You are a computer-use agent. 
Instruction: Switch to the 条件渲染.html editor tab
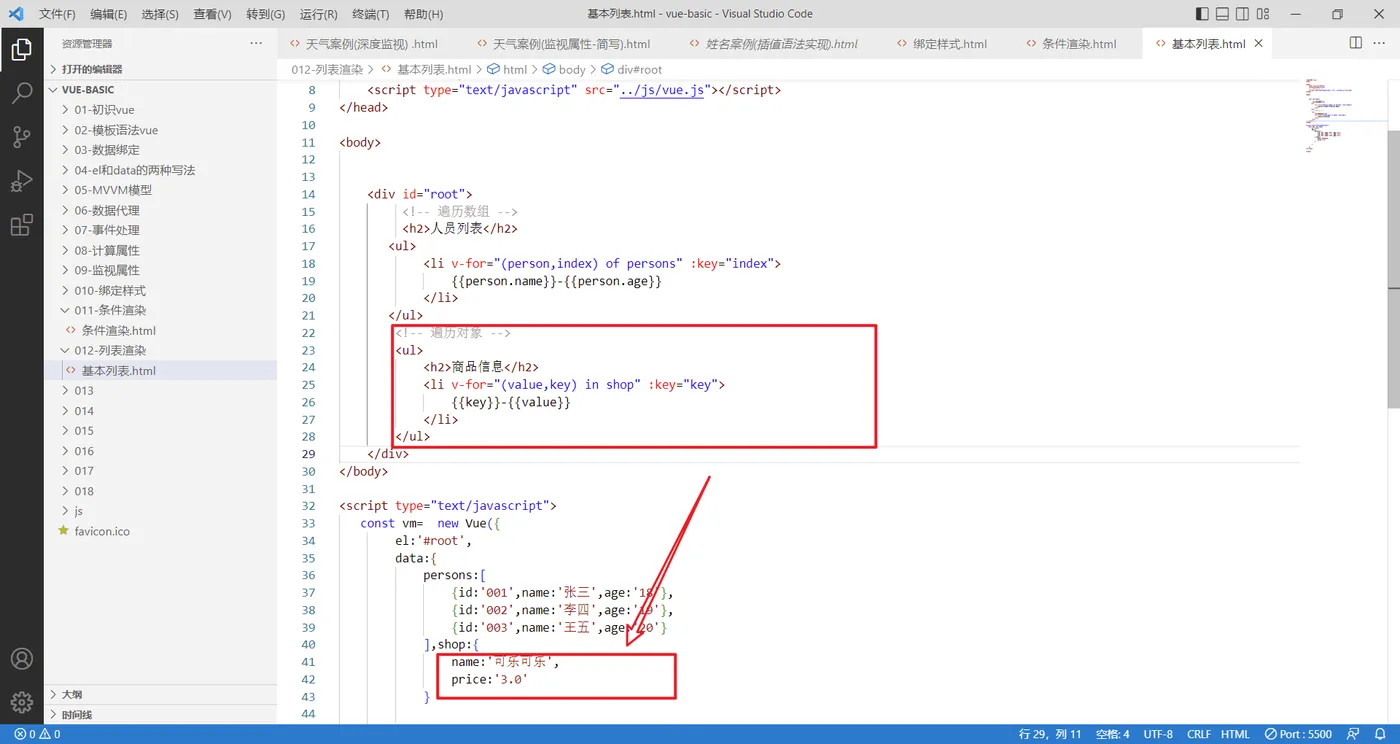tap(1078, 44)
